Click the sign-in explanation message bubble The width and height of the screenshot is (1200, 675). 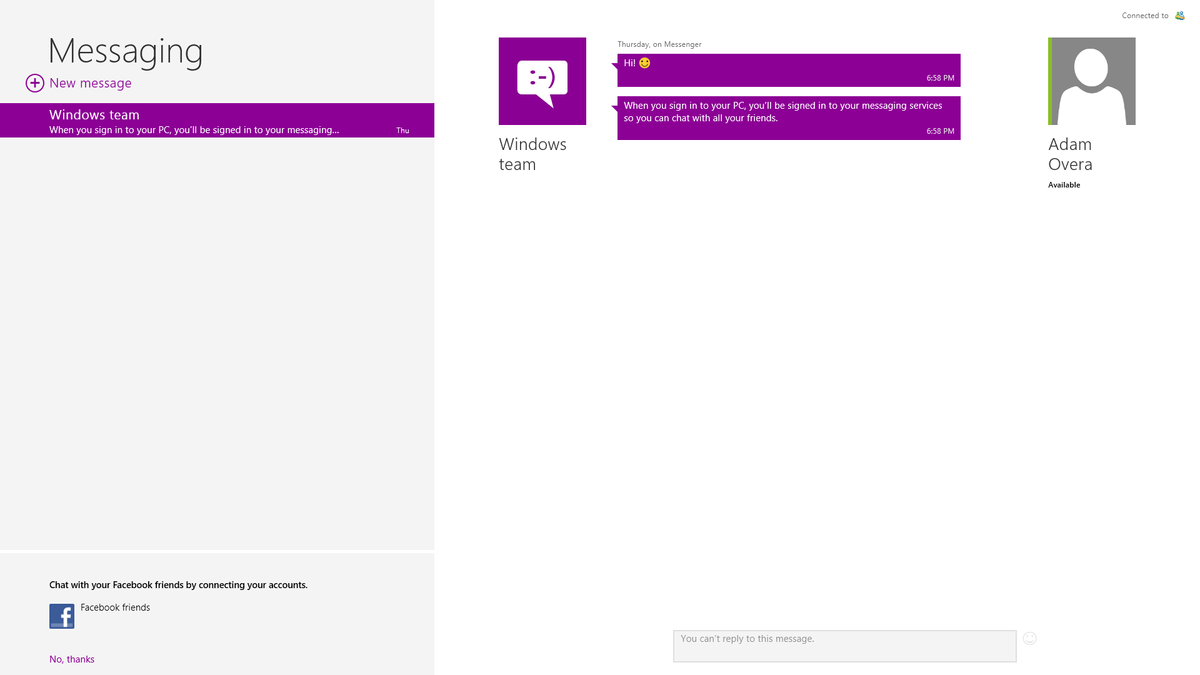[x=788, y=117]
